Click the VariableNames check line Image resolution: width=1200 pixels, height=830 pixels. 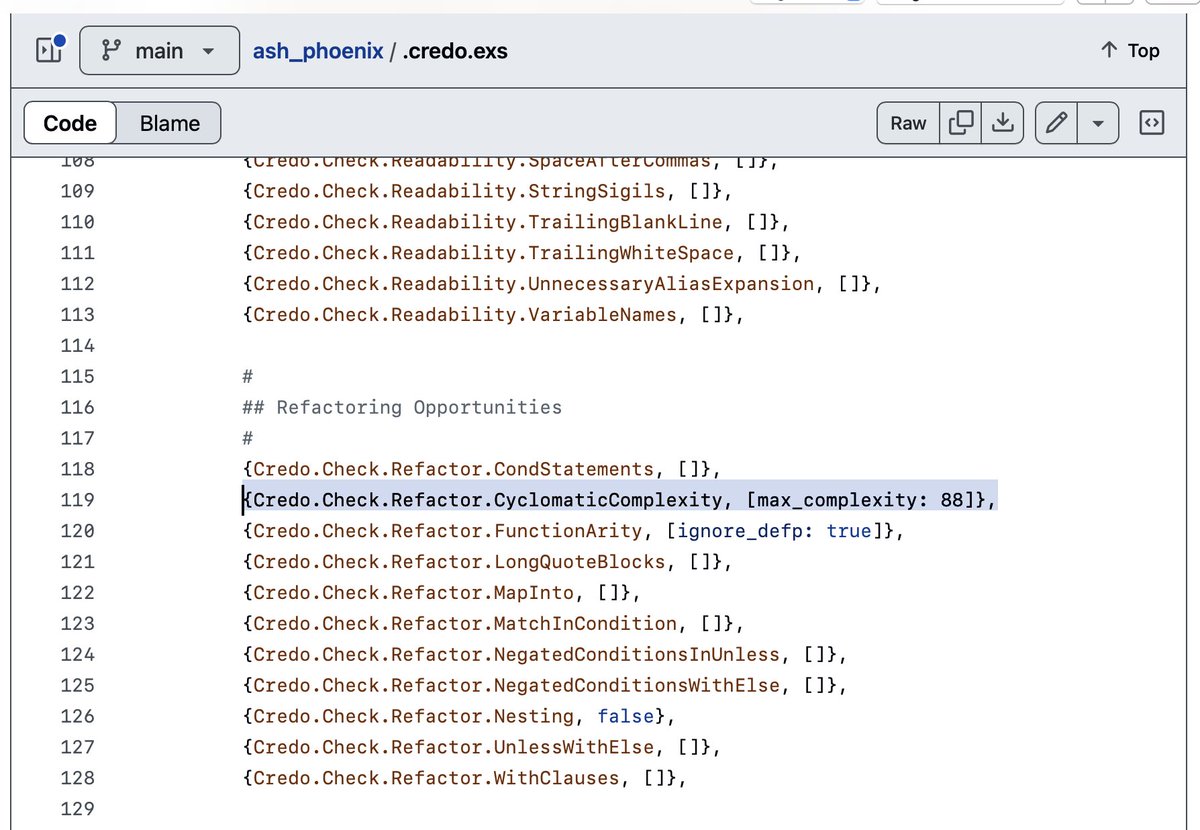pos(494,314)
